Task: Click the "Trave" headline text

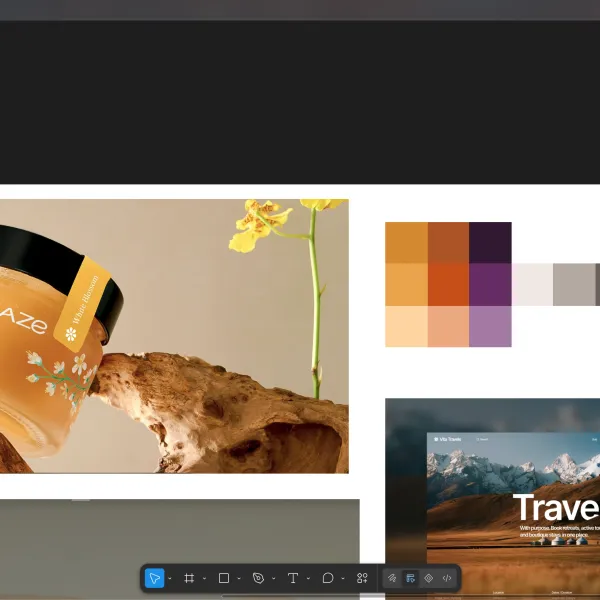Action: coord(556,507)
